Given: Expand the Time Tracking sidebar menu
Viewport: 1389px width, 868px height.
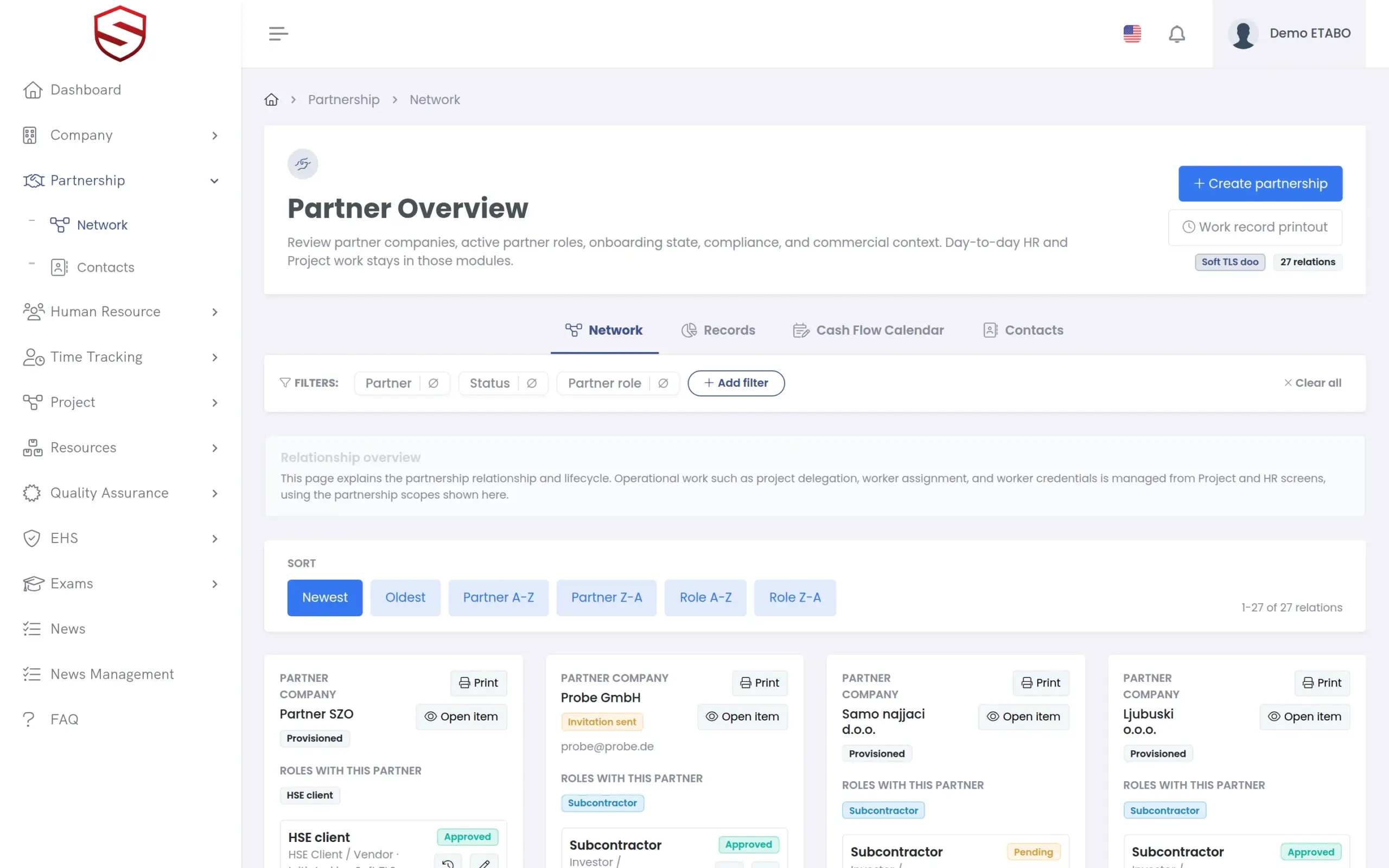Looking at the screenshot, I should [120, 357].
